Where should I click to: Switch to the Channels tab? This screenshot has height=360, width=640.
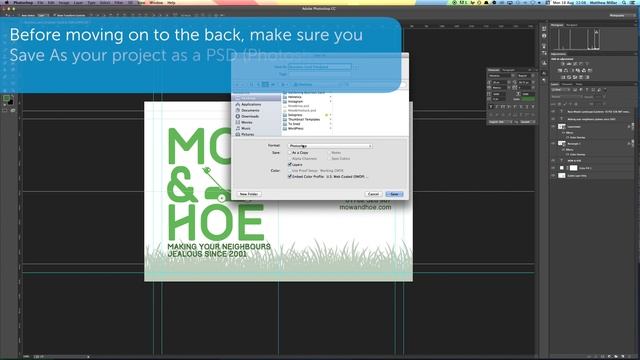(567, 84)
